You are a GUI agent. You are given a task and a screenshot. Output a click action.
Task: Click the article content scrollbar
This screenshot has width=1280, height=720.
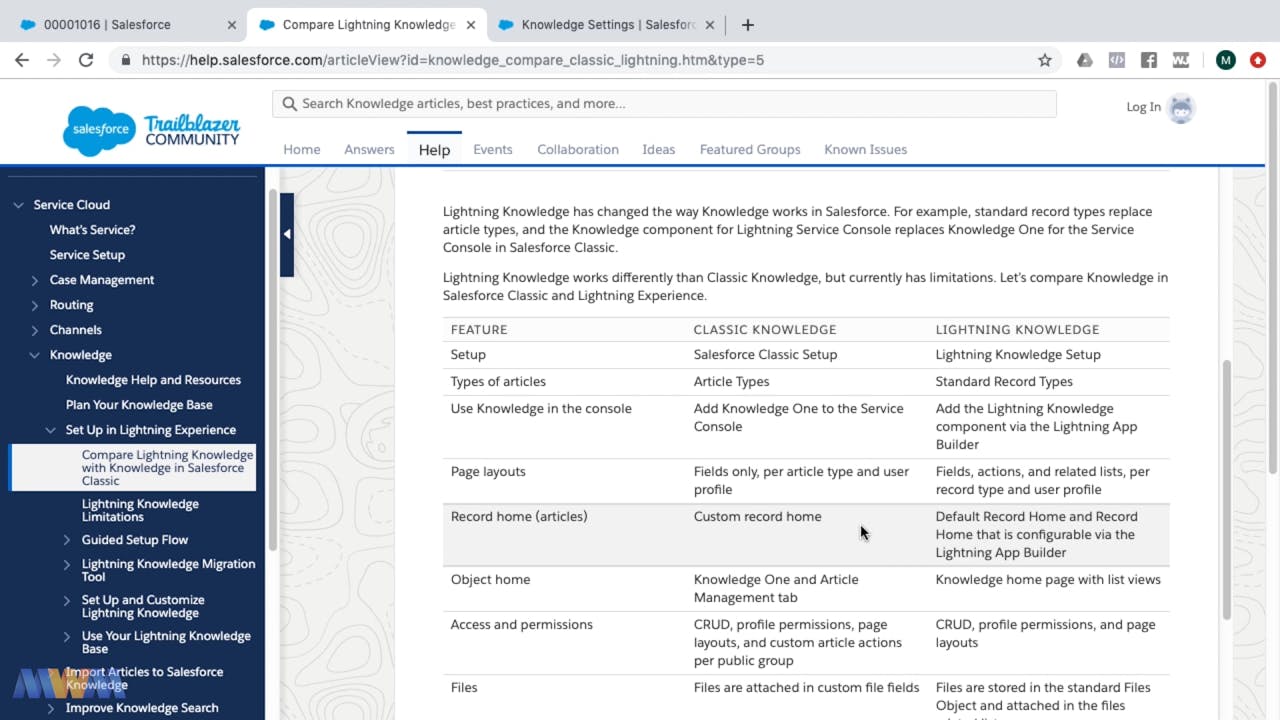(x=1226, y=489)
